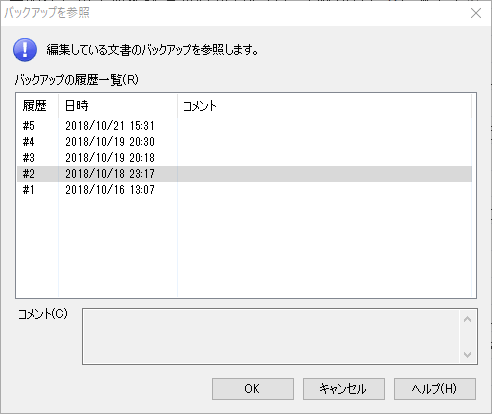The width and height of the screenshot is (492, 414).
Task: Close the バックアップを参照 dialog
Action: click(x=476, y=13)
